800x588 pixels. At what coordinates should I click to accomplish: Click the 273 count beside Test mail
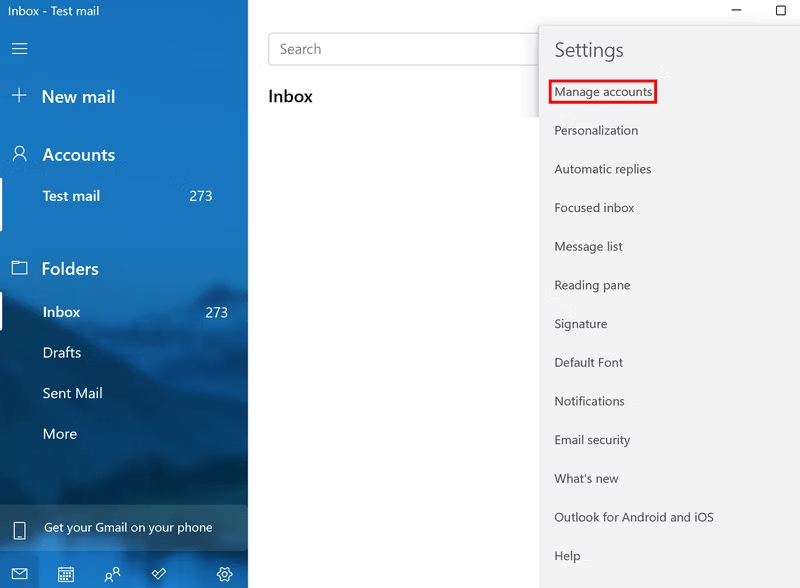(x=201, y=196)
